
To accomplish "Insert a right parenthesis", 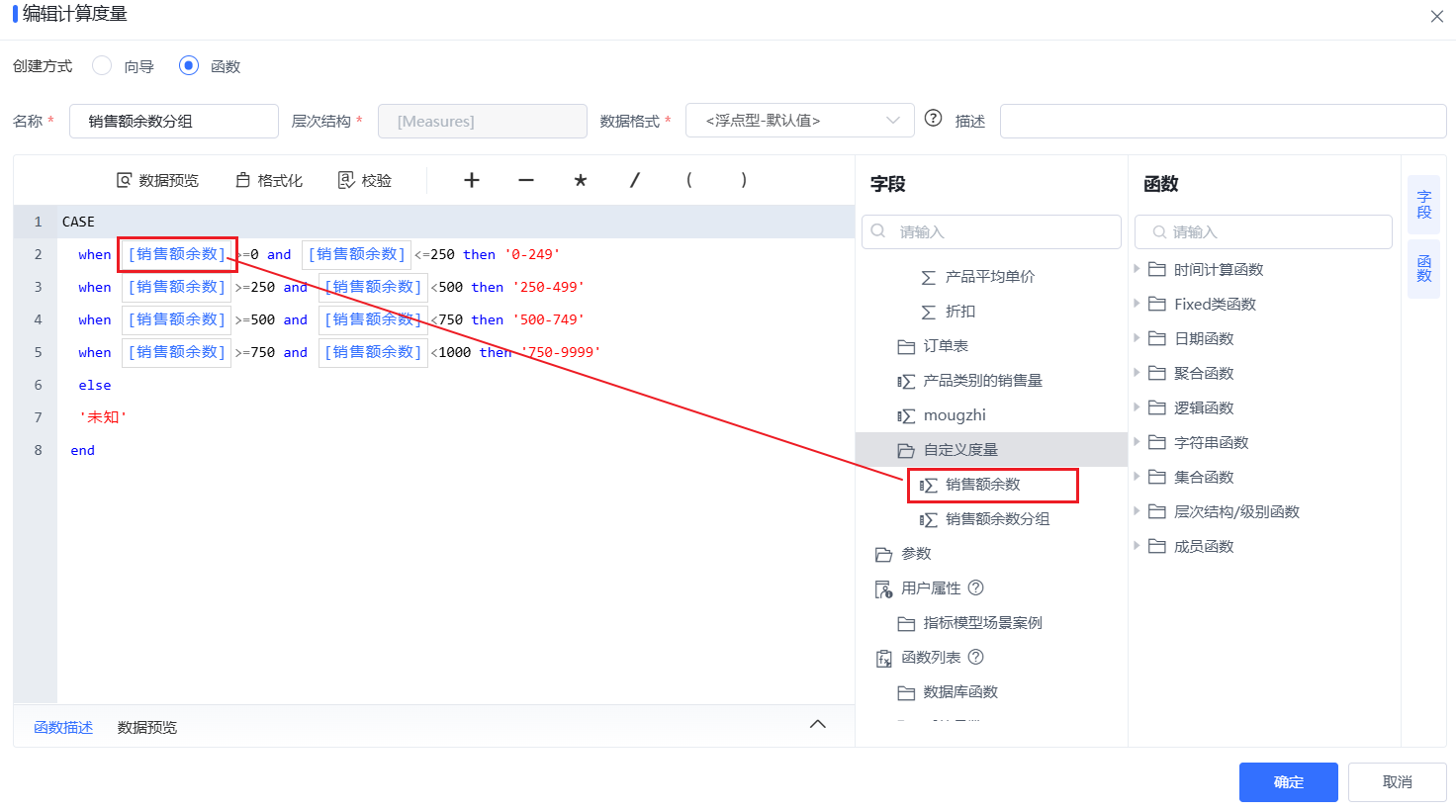I will [x=744, y=180].
